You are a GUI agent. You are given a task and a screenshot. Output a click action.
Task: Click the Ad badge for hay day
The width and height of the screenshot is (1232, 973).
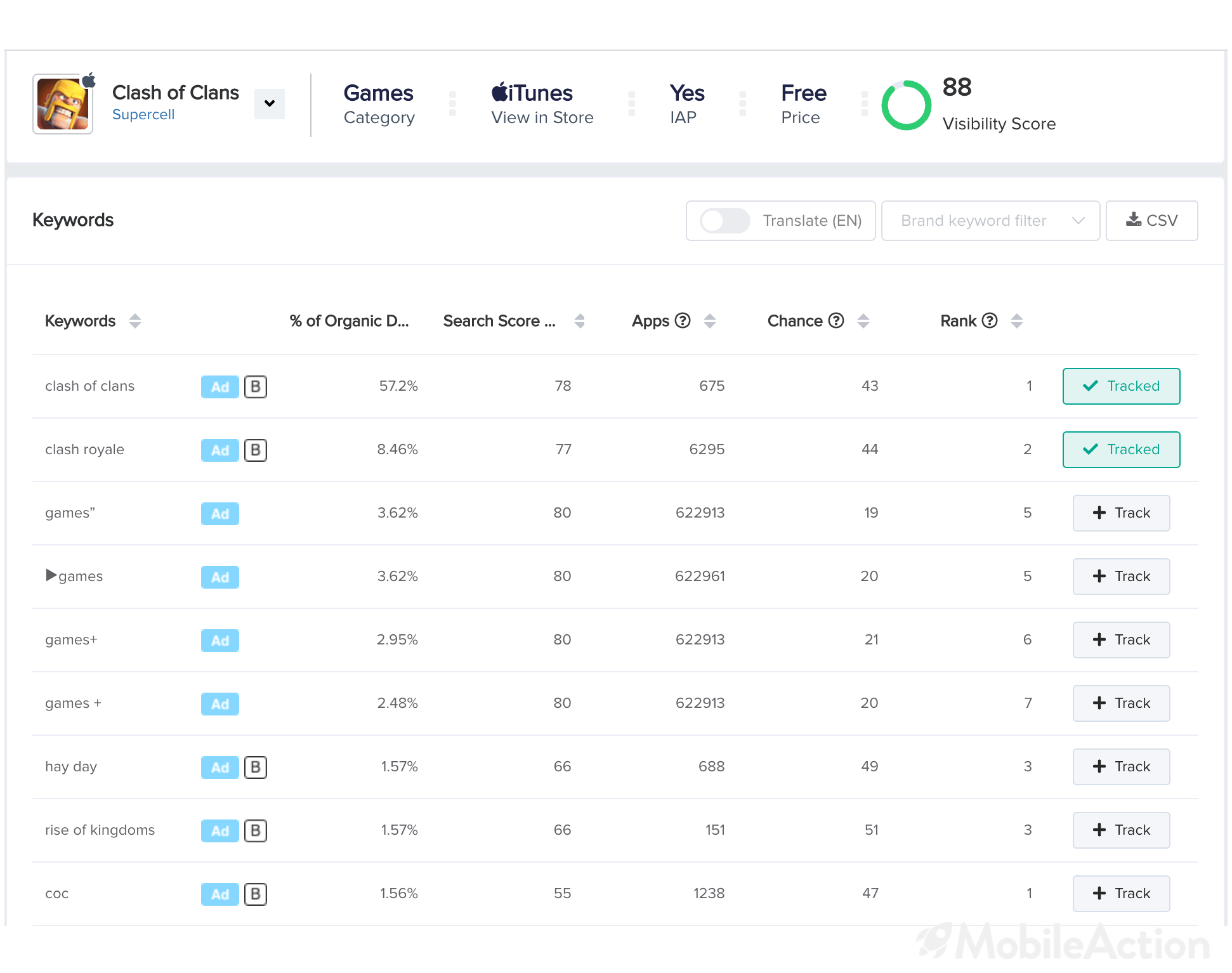(x=220, y=767)
